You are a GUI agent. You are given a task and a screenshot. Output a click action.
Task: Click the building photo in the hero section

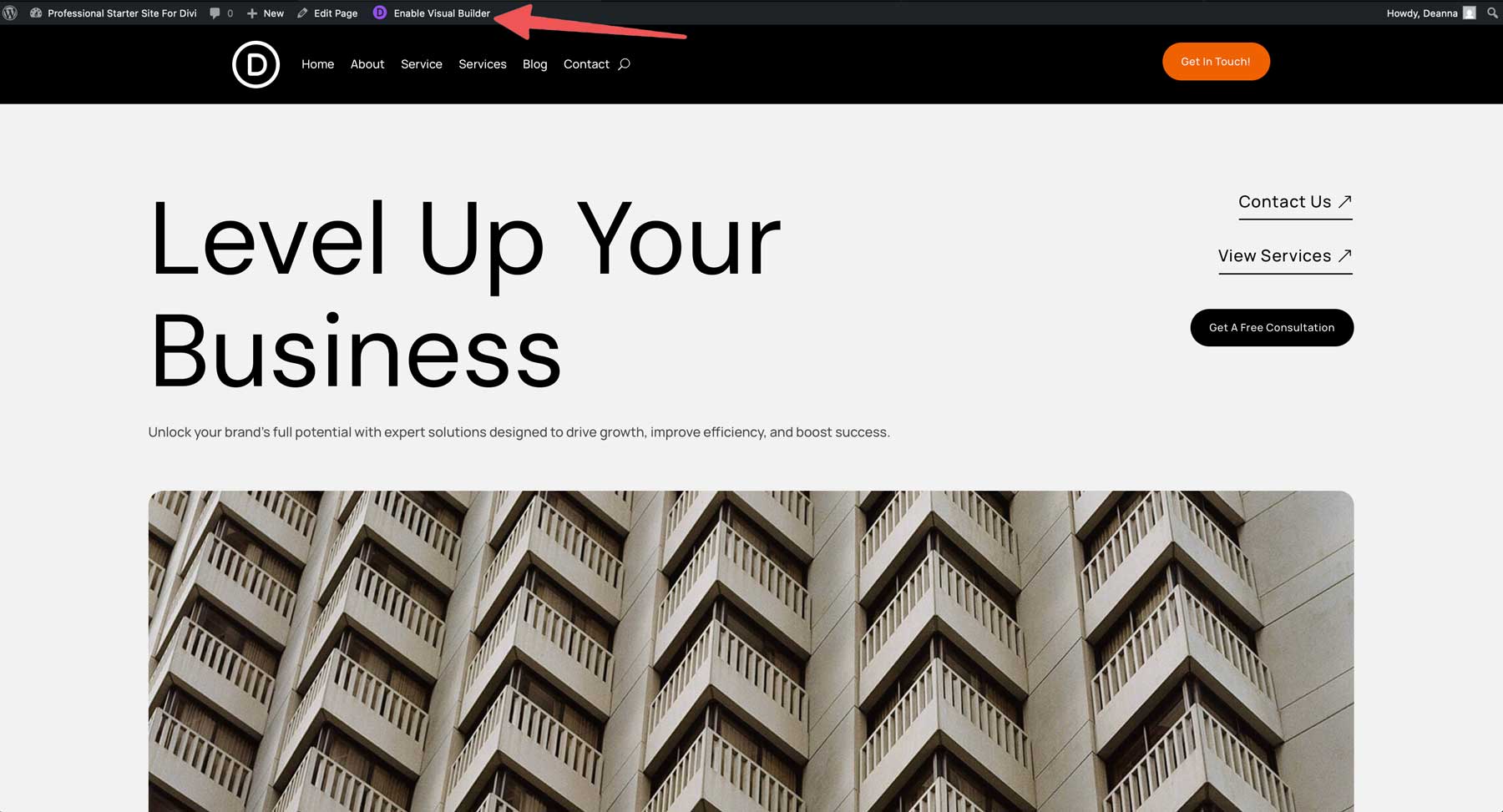coord(751,651)
